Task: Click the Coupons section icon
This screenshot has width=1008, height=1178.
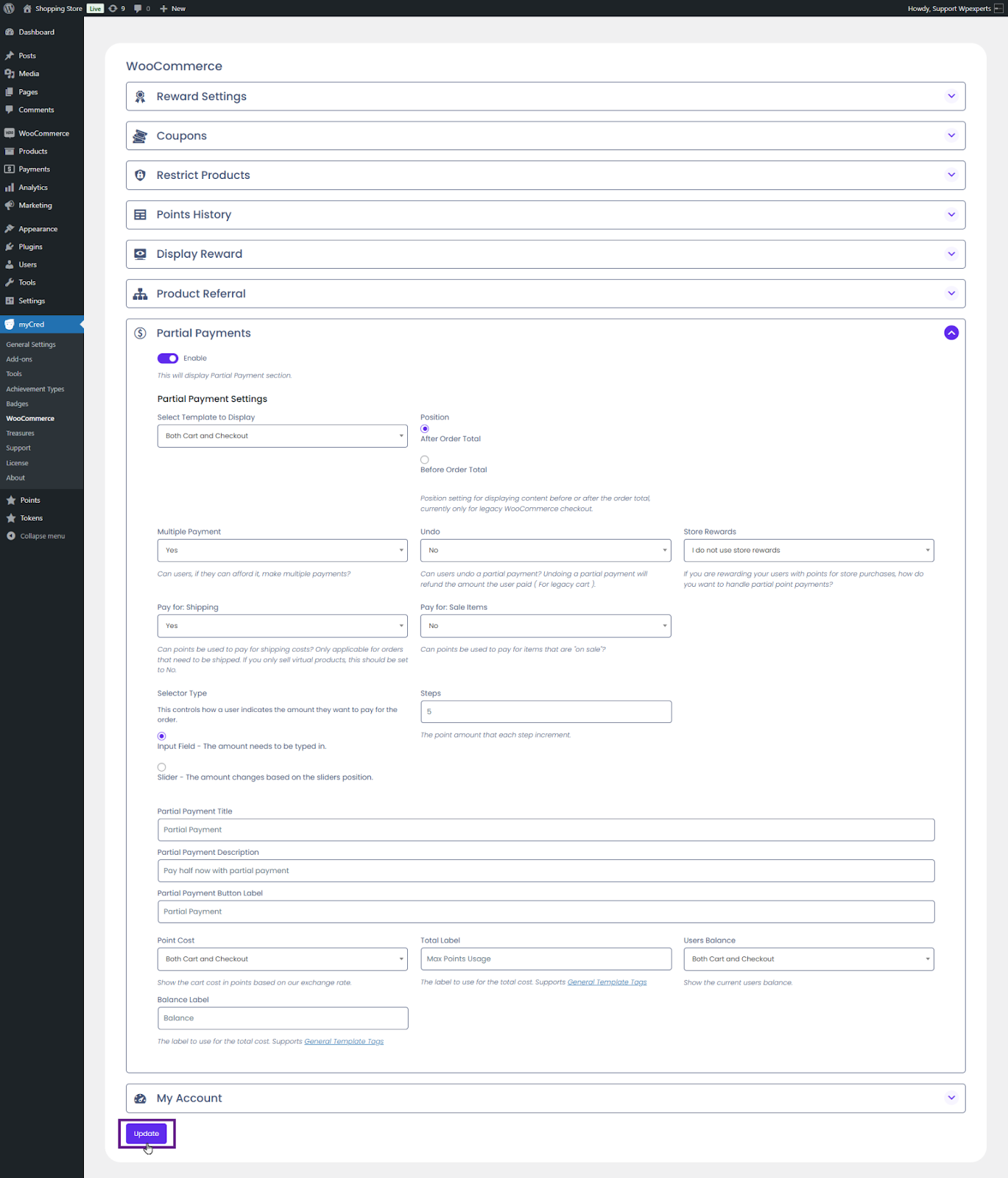Action: (140, 136)
